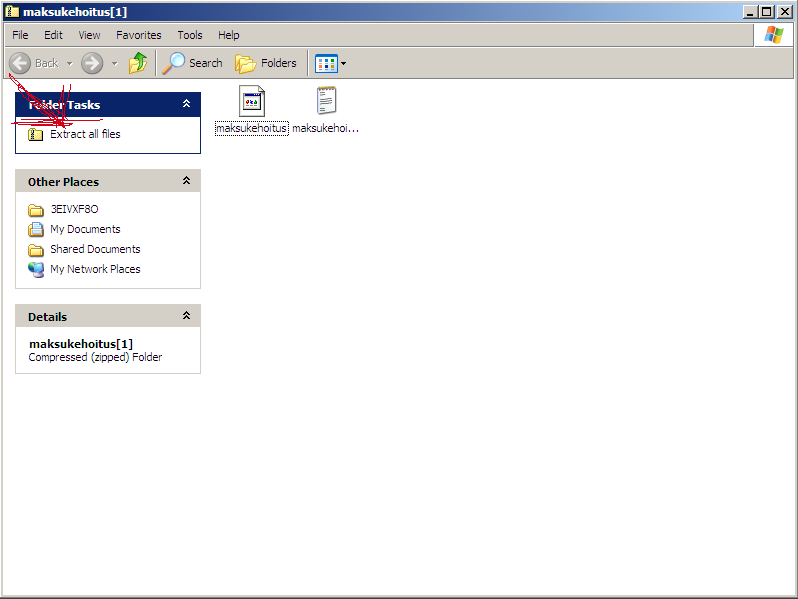The image size is (798, 599).
Task: Maximize the maksukehoitus[1] window
Action: click(766, 12)
